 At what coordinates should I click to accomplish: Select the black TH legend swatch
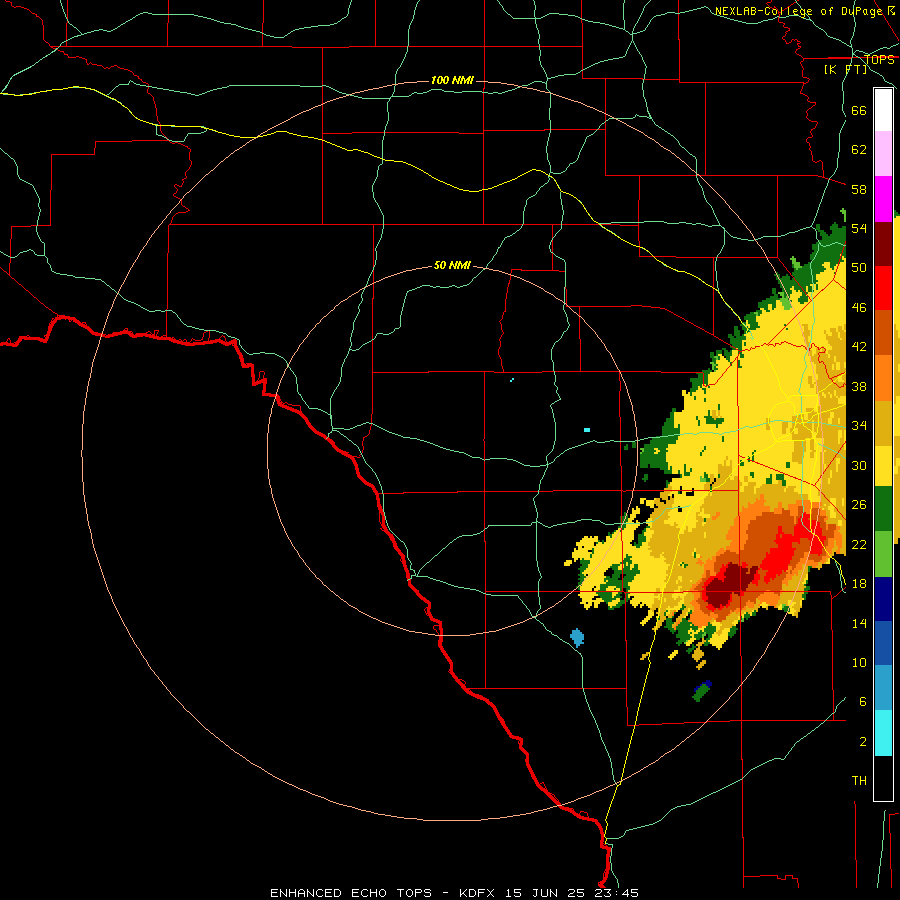pos(883,778)
